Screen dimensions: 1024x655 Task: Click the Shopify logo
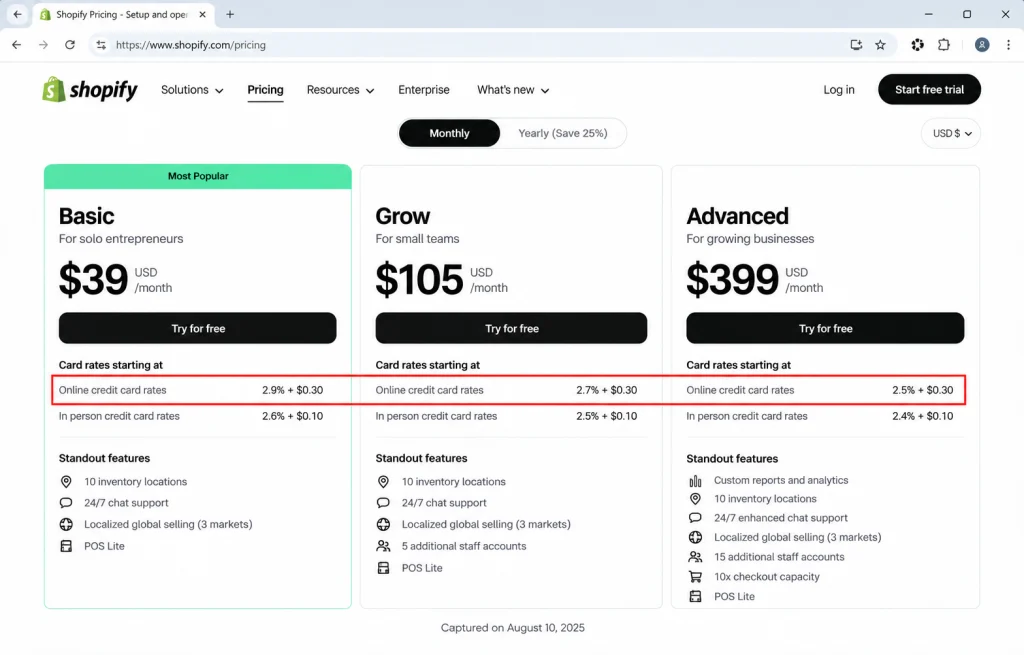[x=89, y=89]
